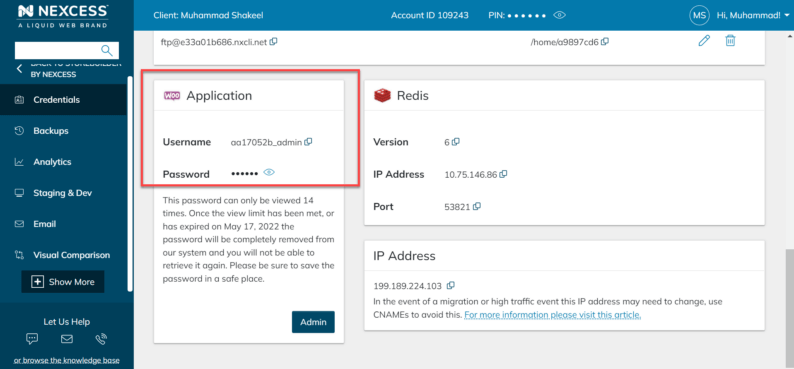Click the 199.189.224.103 address text

(x=408, y=285)
